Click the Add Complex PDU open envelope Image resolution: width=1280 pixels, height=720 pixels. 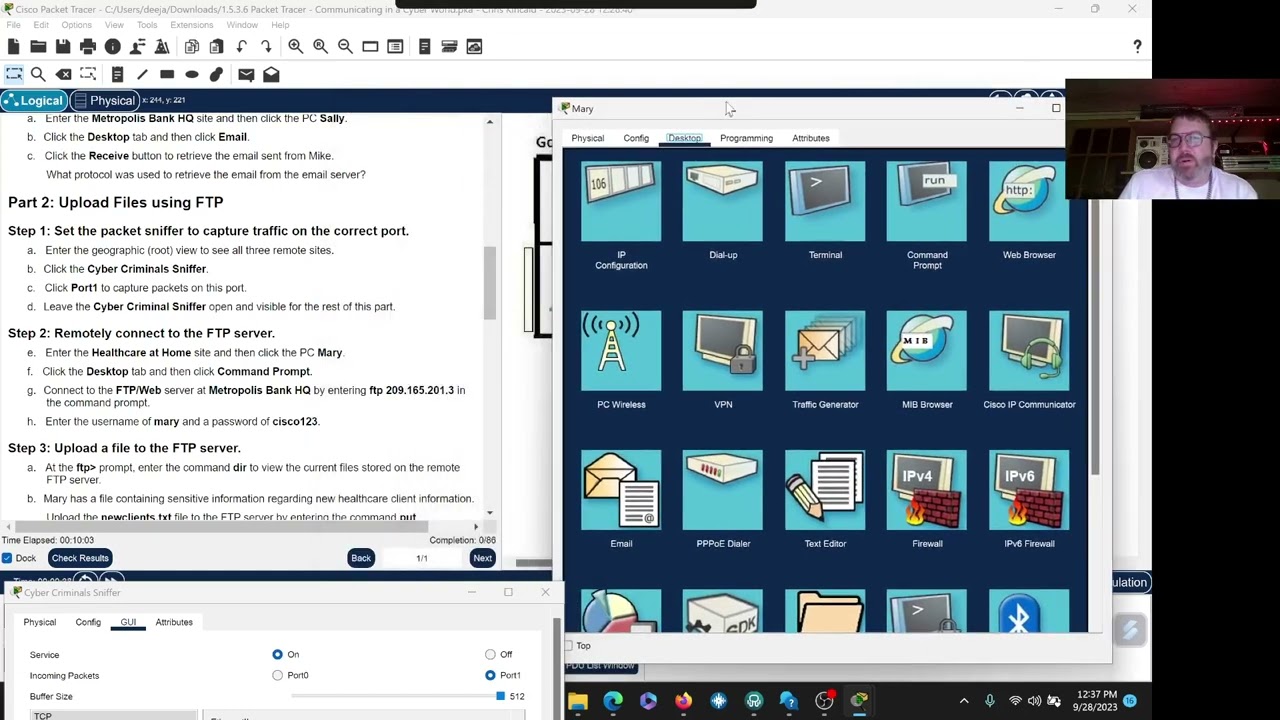[x=271, y=74]
